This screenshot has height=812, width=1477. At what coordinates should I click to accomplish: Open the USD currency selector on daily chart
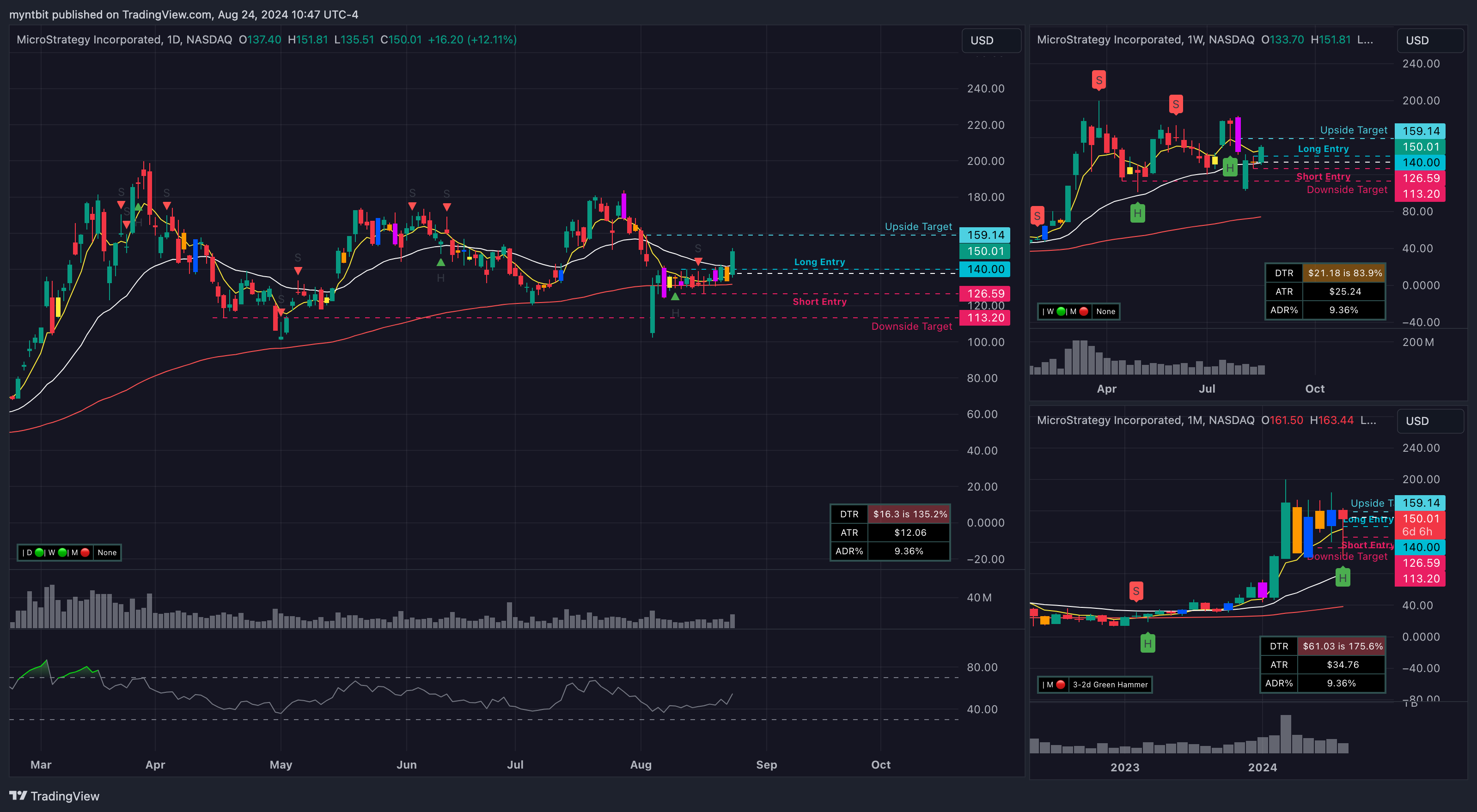(991, 40)
